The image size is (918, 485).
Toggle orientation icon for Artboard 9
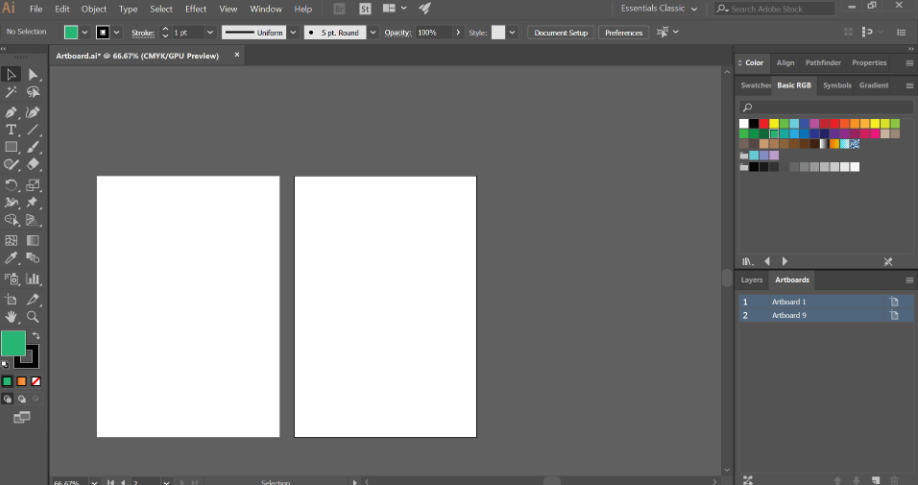click(x=894, y=315)
